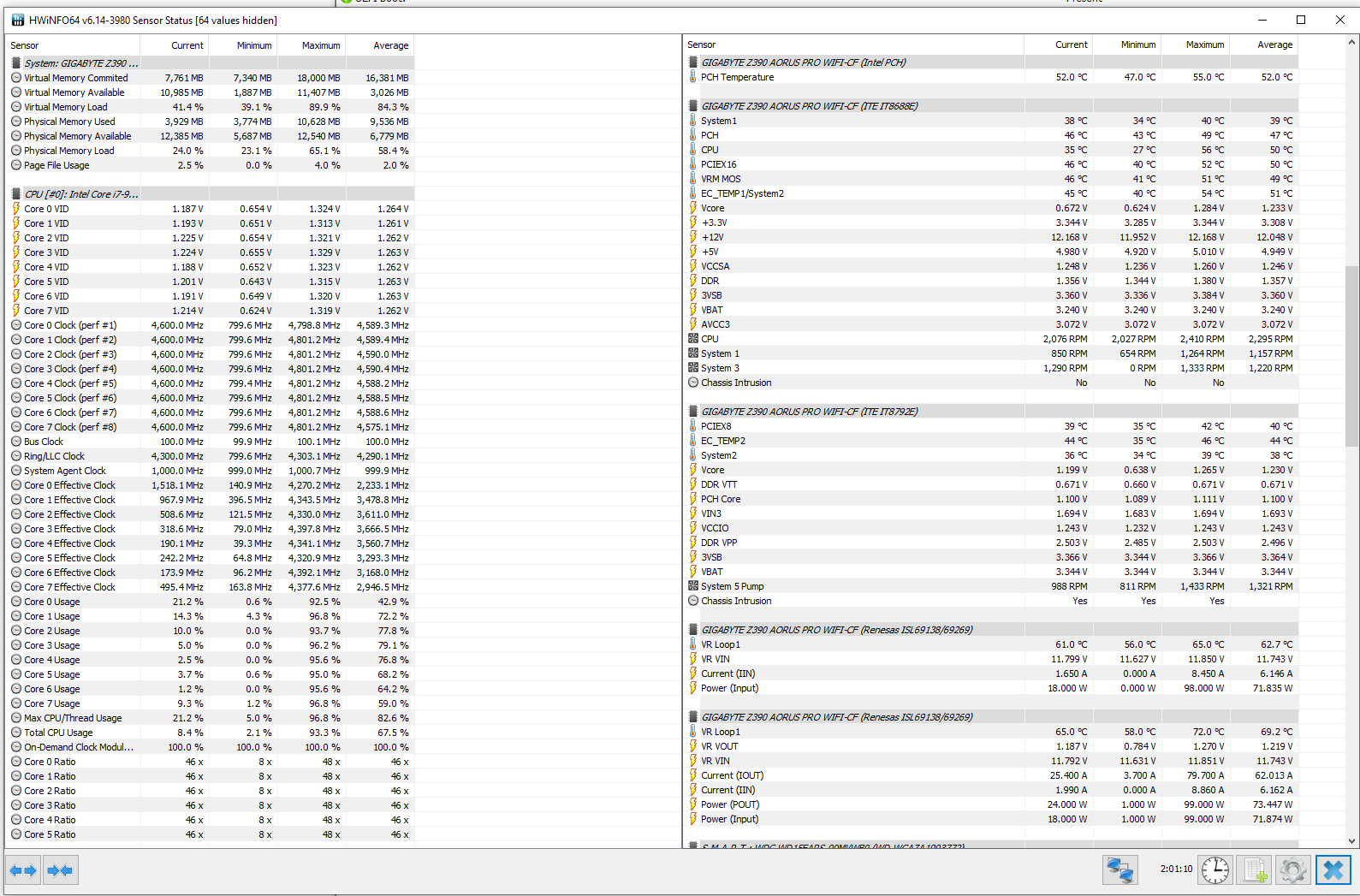Select the Virtual Memory Committed row

click(x=211, y=78)
